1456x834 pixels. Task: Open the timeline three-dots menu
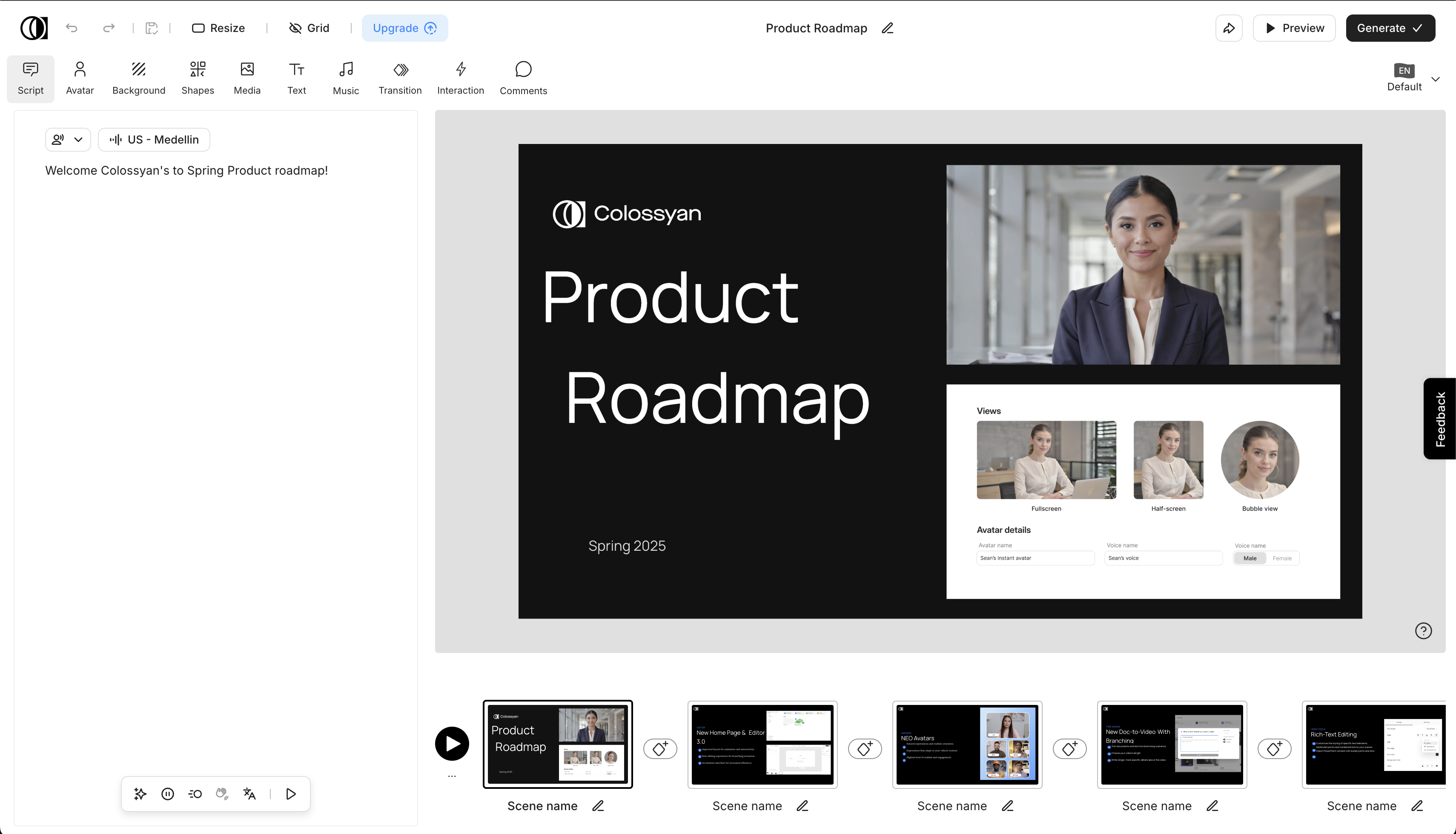(x=452, y=776)
